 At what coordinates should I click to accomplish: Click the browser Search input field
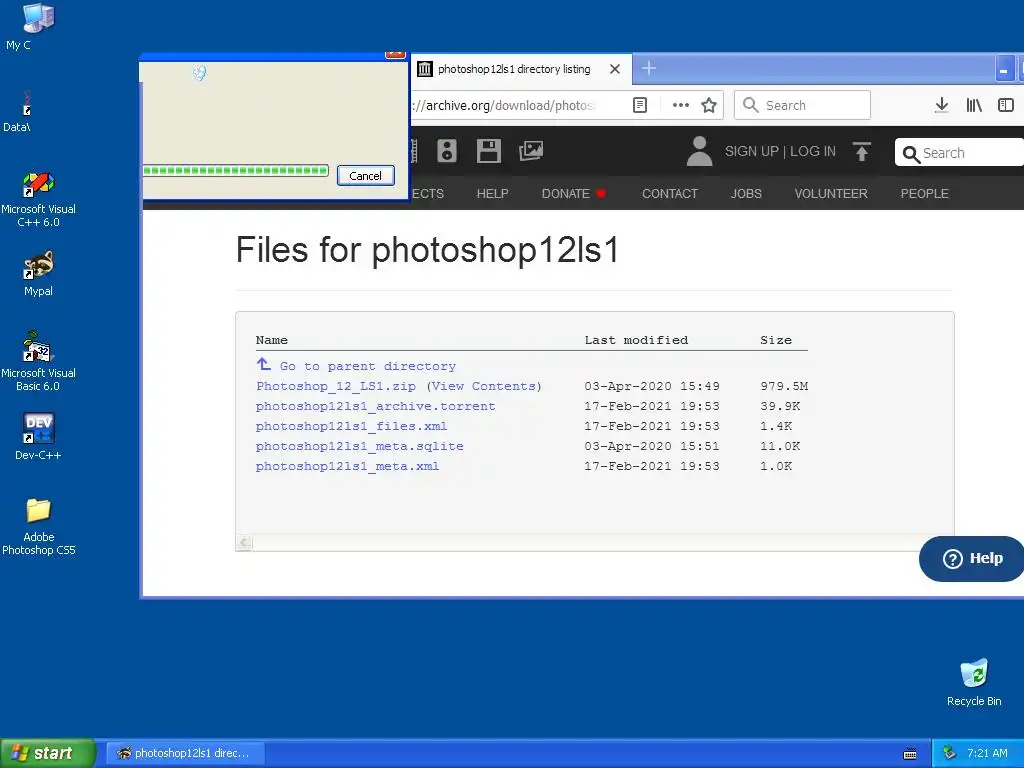[x=803, y=105]
